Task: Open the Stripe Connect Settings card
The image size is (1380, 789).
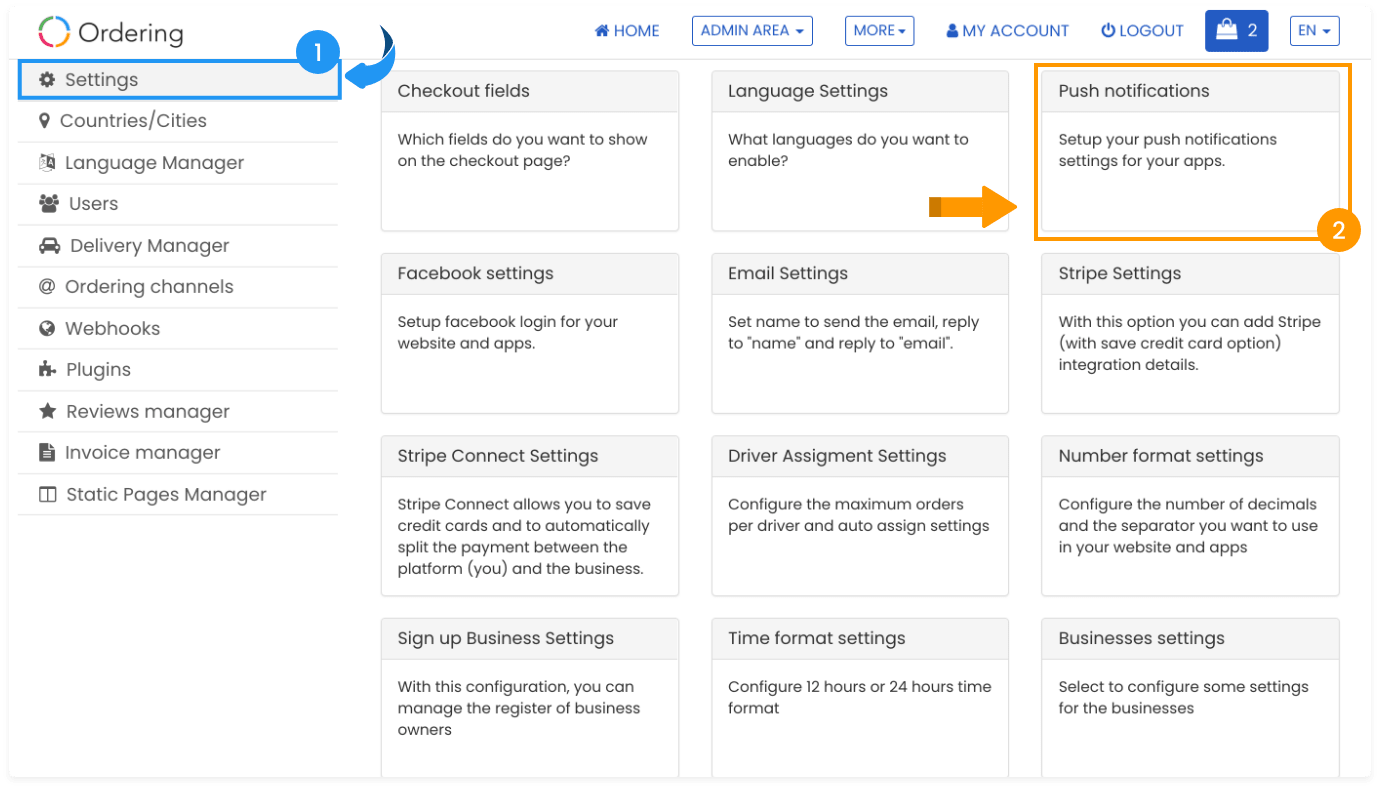Action: [530, 516]
